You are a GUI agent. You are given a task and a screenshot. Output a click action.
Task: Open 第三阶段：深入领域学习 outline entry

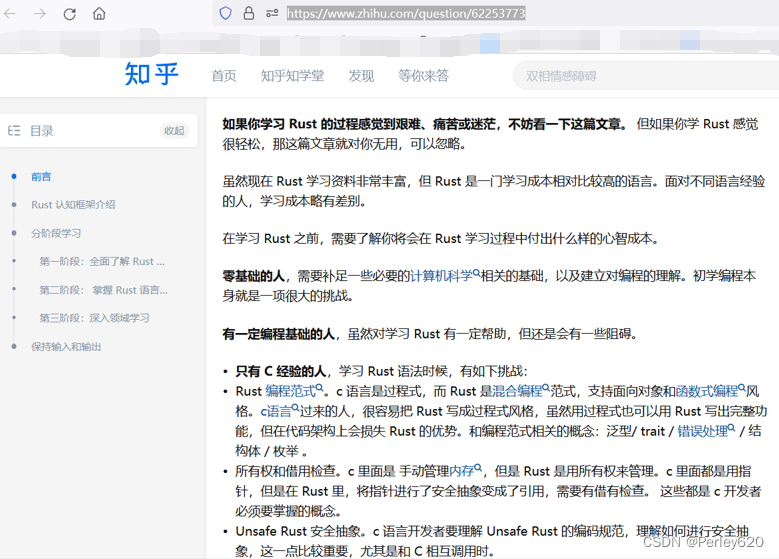click(94, 318)
